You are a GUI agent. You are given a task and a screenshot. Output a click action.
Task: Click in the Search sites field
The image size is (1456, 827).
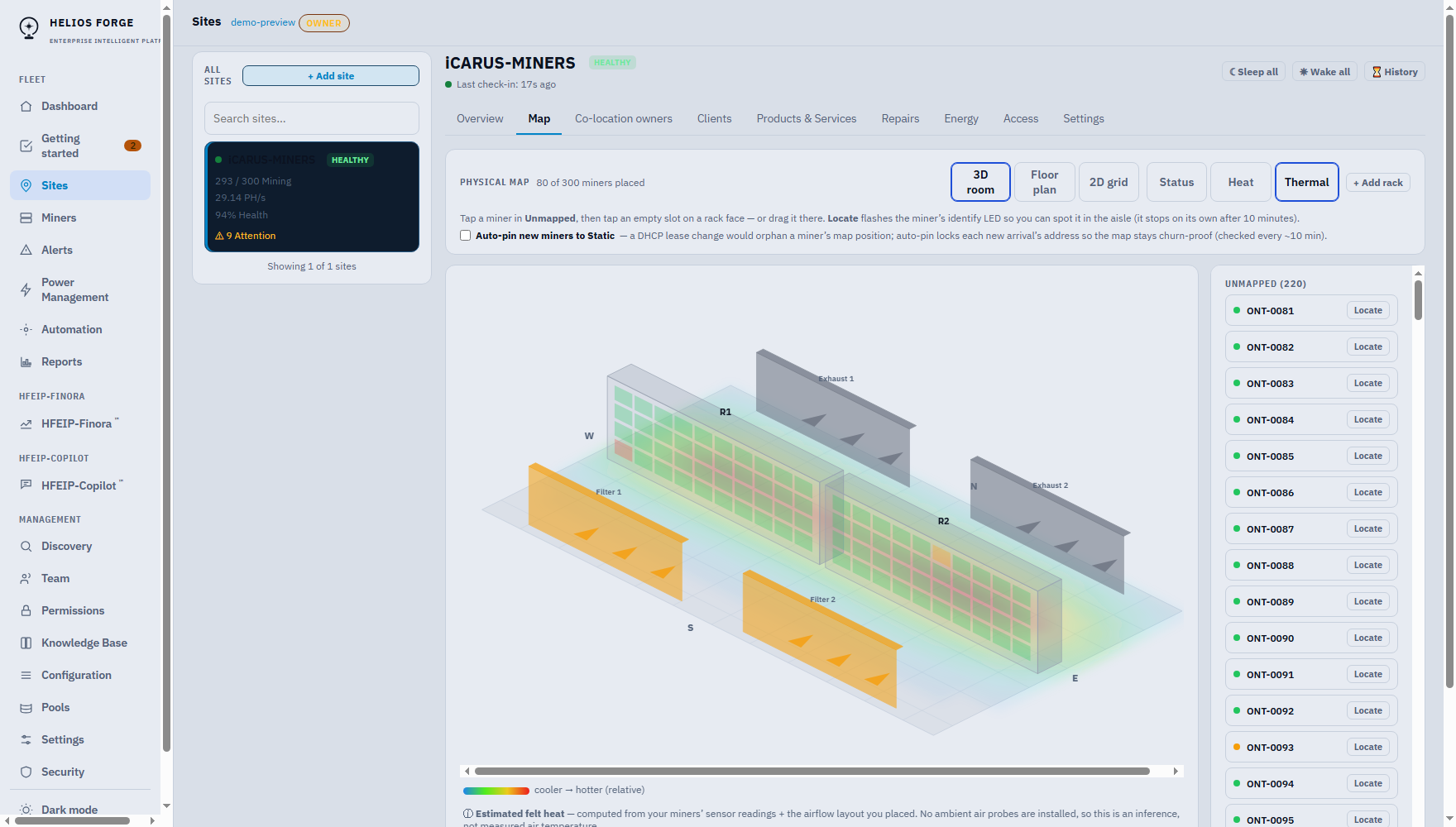pos(312,118)
